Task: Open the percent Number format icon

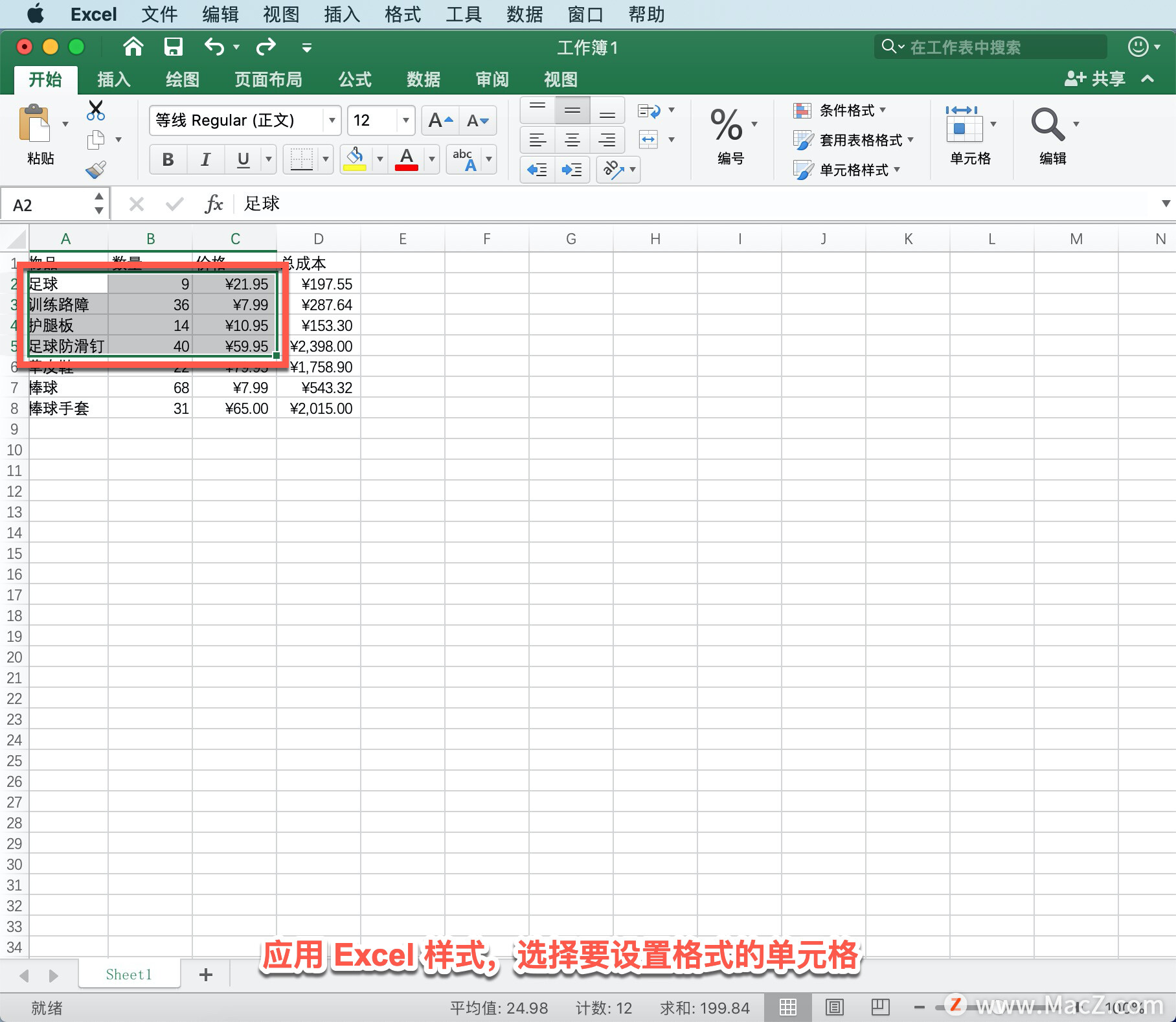Action: click(727, 124)
